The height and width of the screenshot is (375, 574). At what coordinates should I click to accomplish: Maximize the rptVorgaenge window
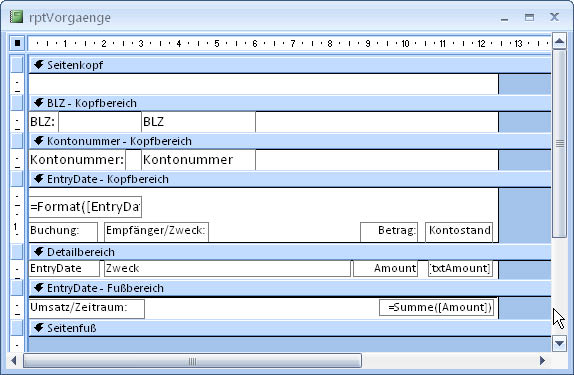(x=529, y=17)
